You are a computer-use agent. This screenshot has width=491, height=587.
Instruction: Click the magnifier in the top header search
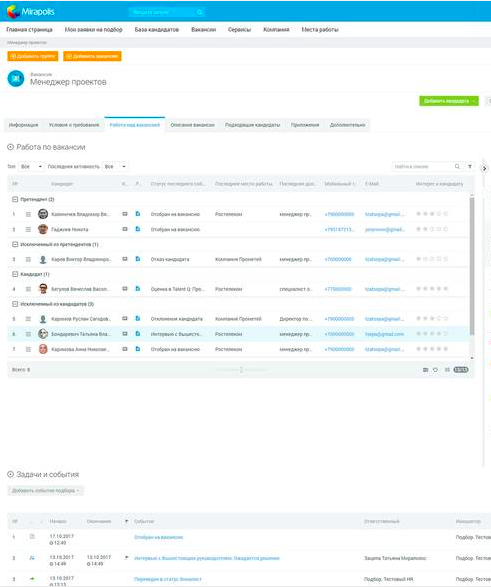click(200, 12)
